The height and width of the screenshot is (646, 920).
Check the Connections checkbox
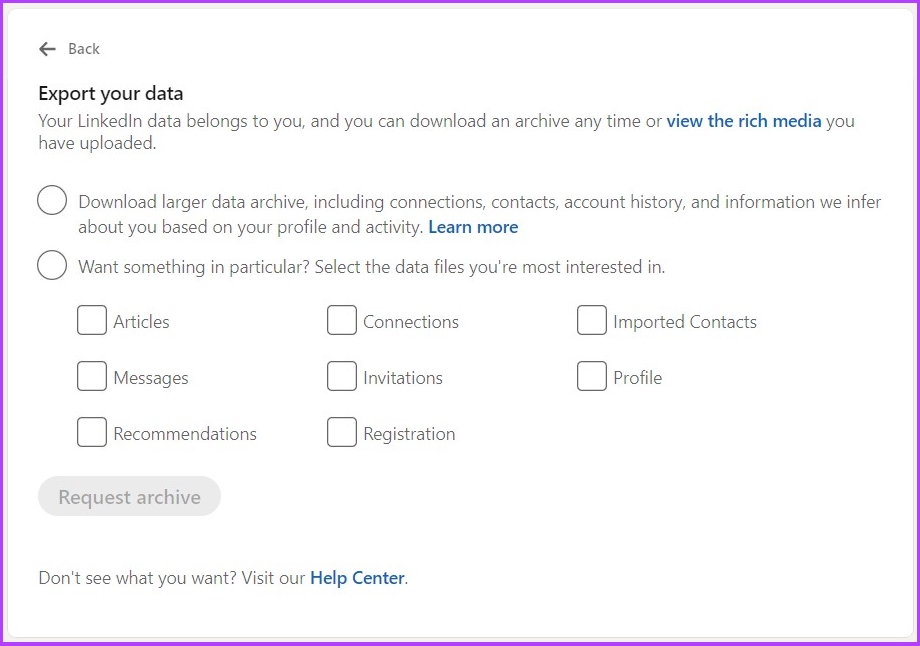pyautogui.click(x=341, y=320)
